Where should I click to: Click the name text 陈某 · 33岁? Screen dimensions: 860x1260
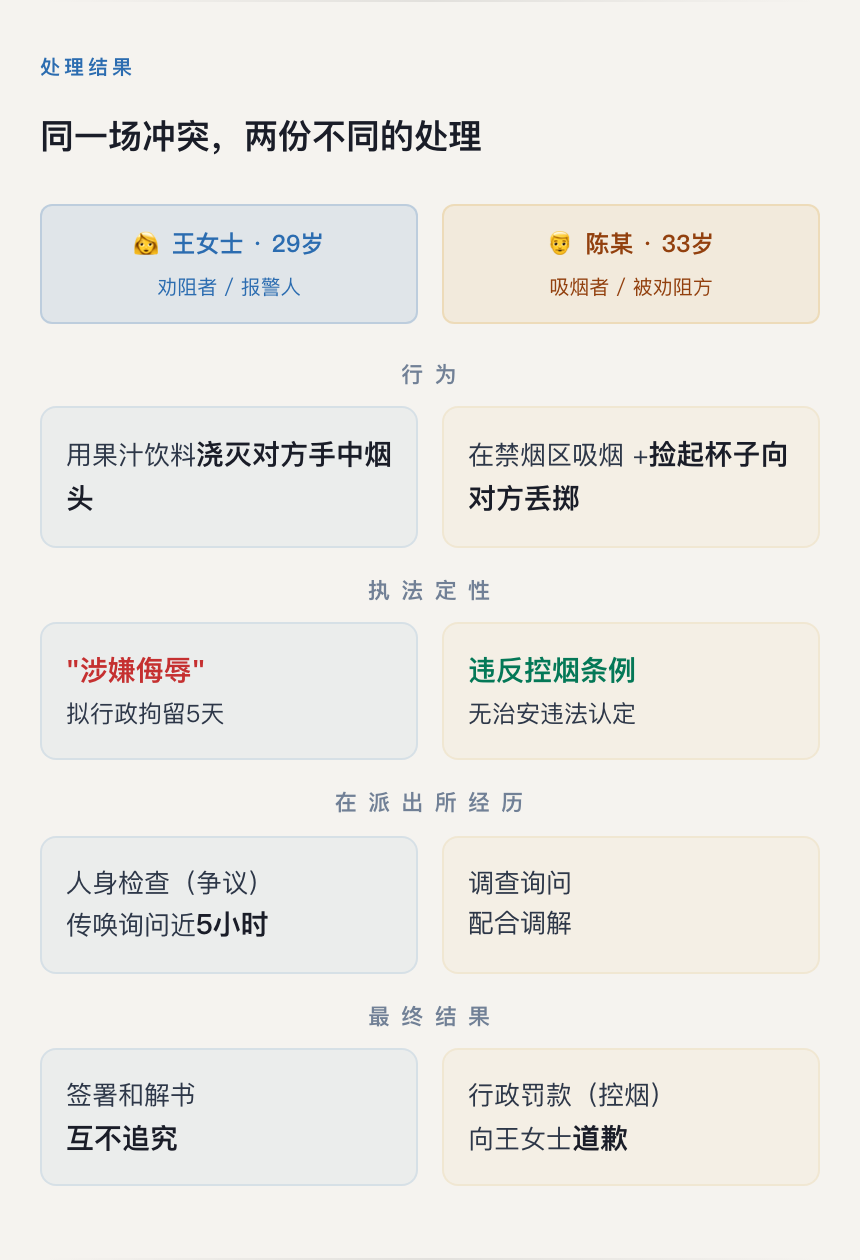click(x=649, y=244)
